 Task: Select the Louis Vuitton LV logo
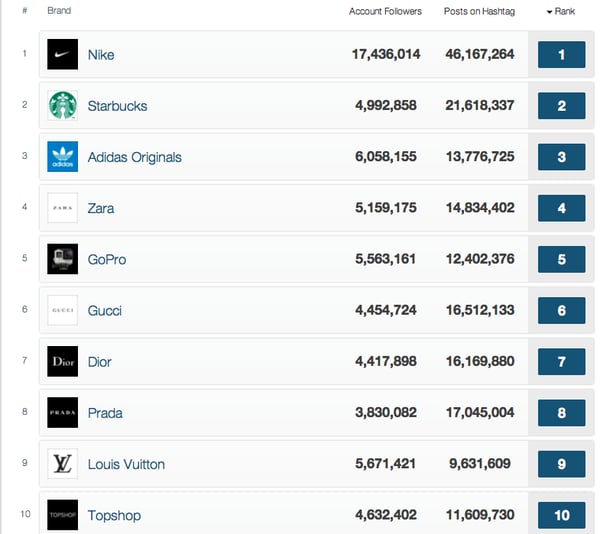point(62,464)
